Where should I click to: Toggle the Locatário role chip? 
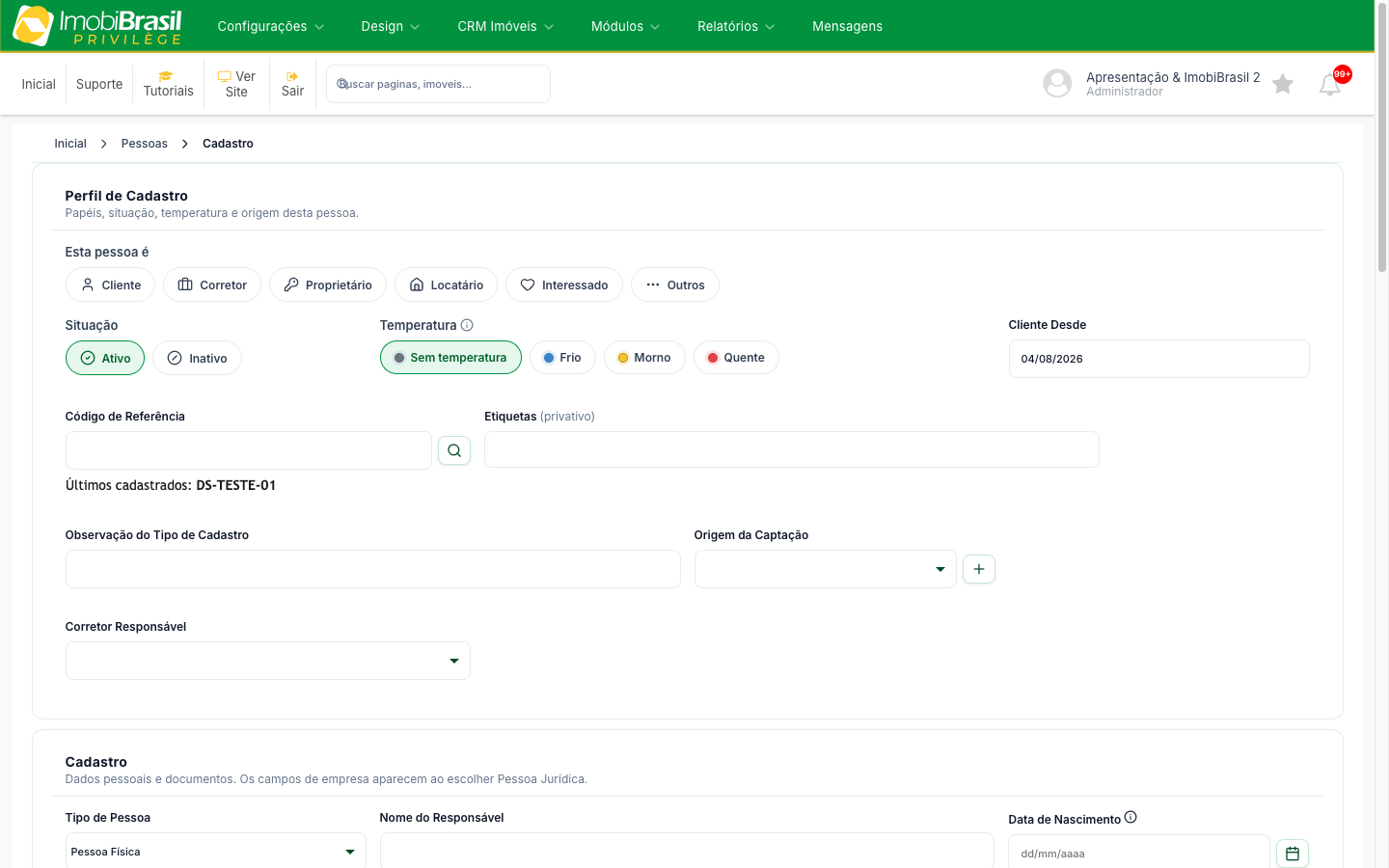446,285
